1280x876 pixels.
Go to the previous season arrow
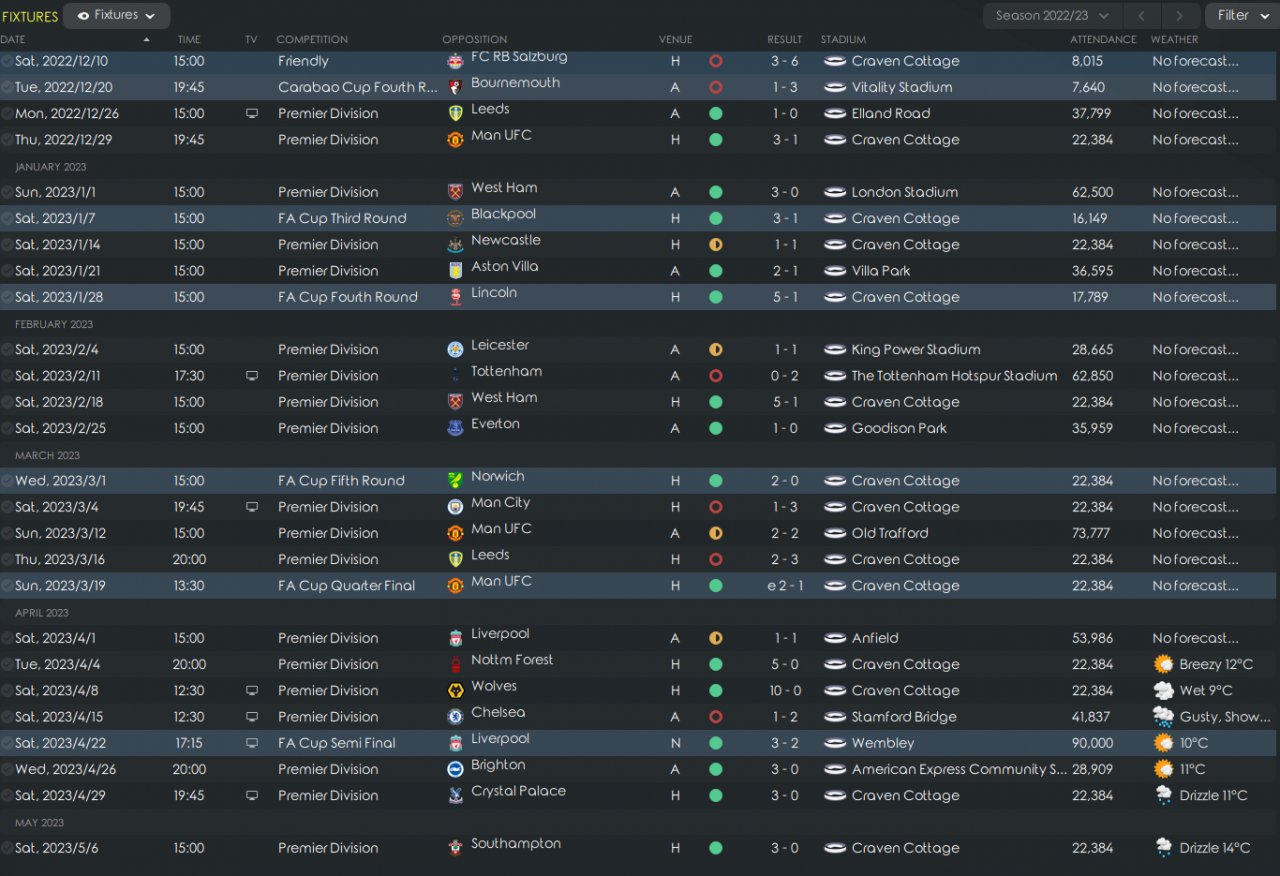1141,16
